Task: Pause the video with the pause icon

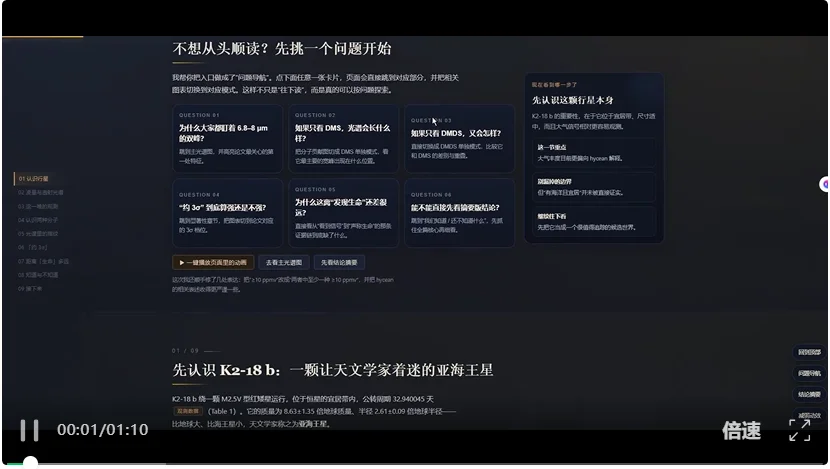Action: pos(29,430)
